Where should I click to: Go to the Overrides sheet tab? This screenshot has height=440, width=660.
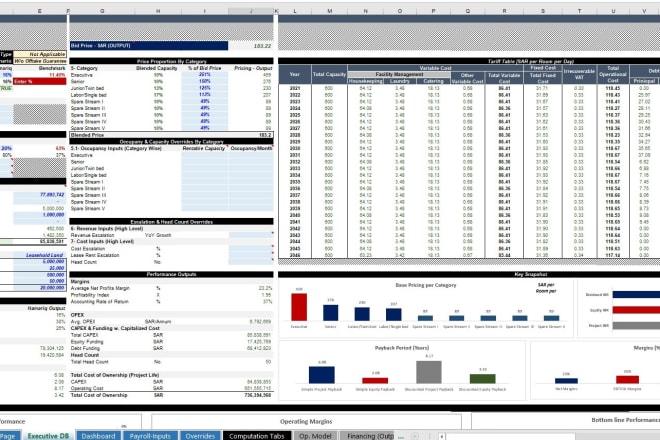pos(200,436)
